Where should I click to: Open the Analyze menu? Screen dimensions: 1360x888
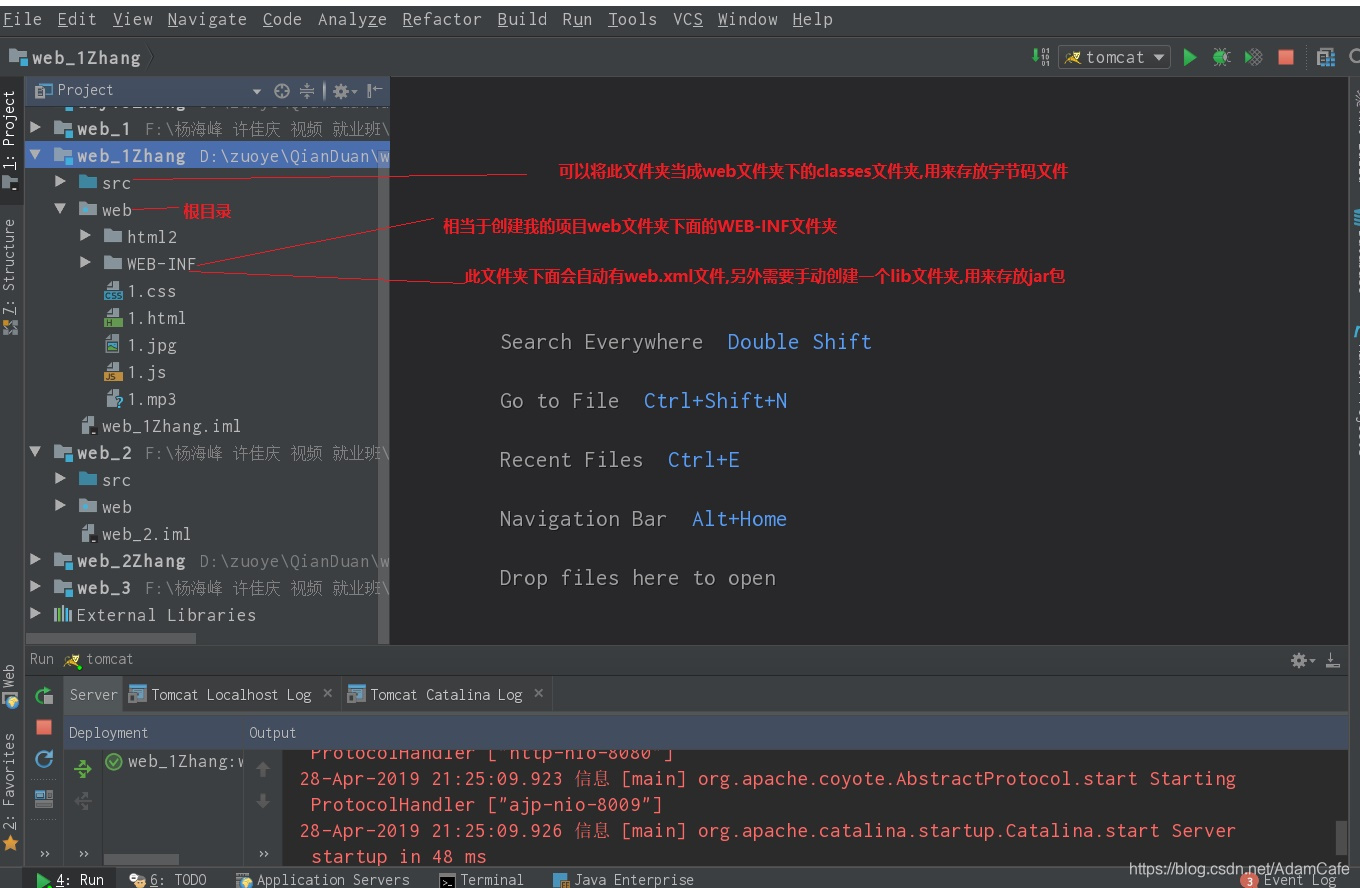[352, 19]
